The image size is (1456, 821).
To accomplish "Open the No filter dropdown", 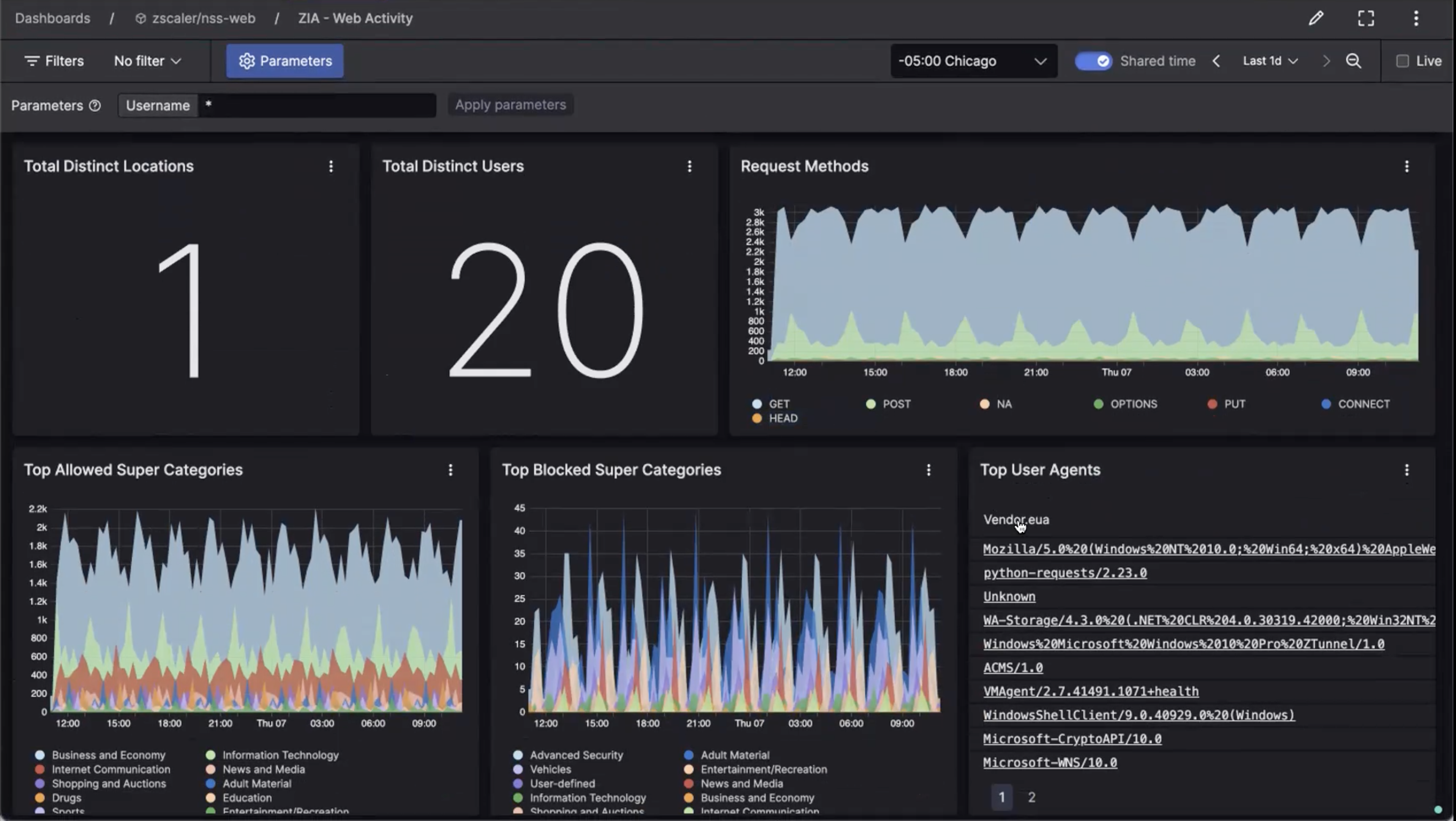I will (147, 61).
